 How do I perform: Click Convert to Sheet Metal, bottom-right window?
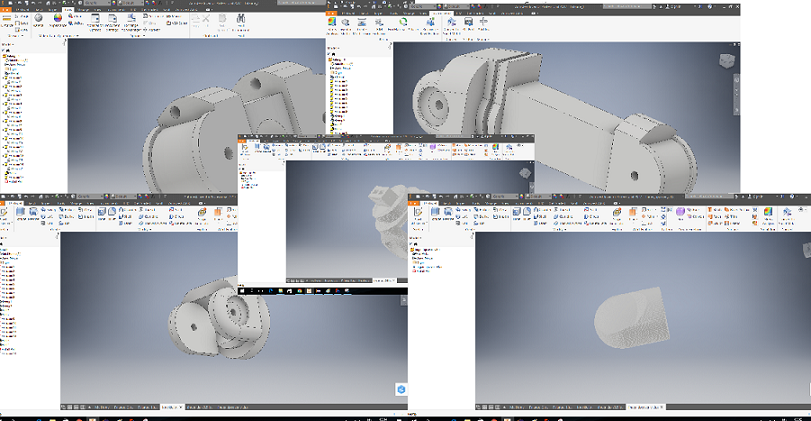(x=787, y=215)
